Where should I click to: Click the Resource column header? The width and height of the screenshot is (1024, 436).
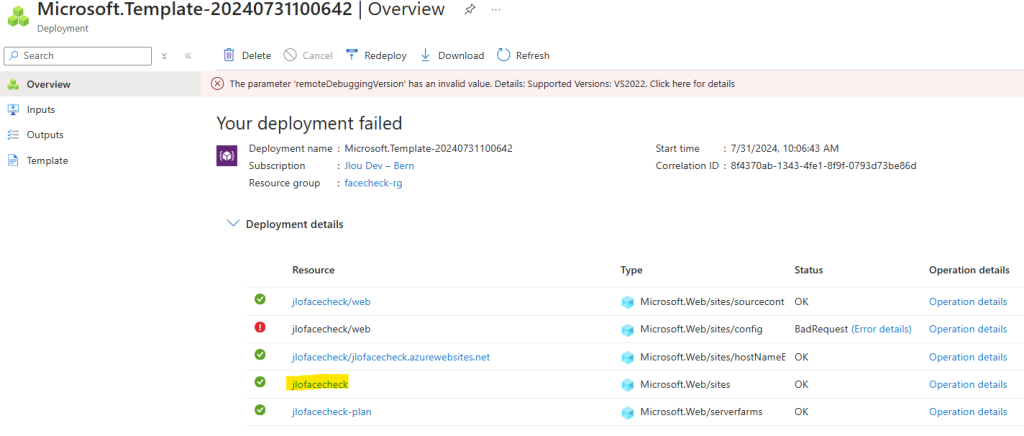313,270
